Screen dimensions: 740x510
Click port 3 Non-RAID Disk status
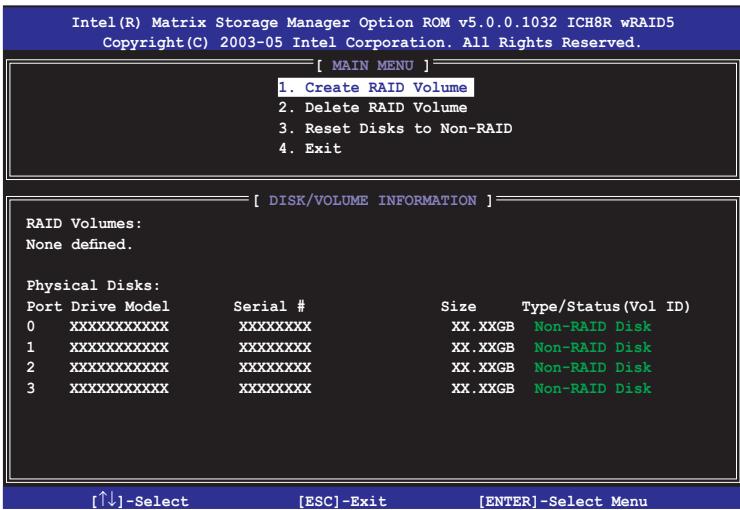(x=593, y=388)
